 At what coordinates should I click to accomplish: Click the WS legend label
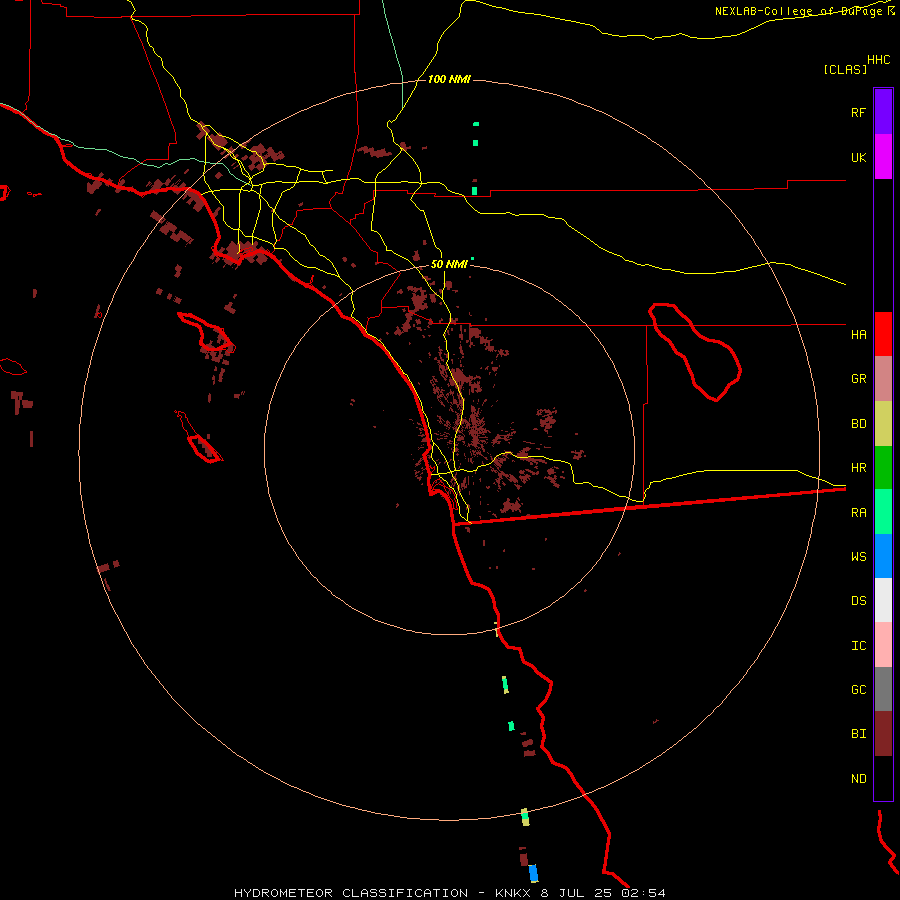(858, 556)
